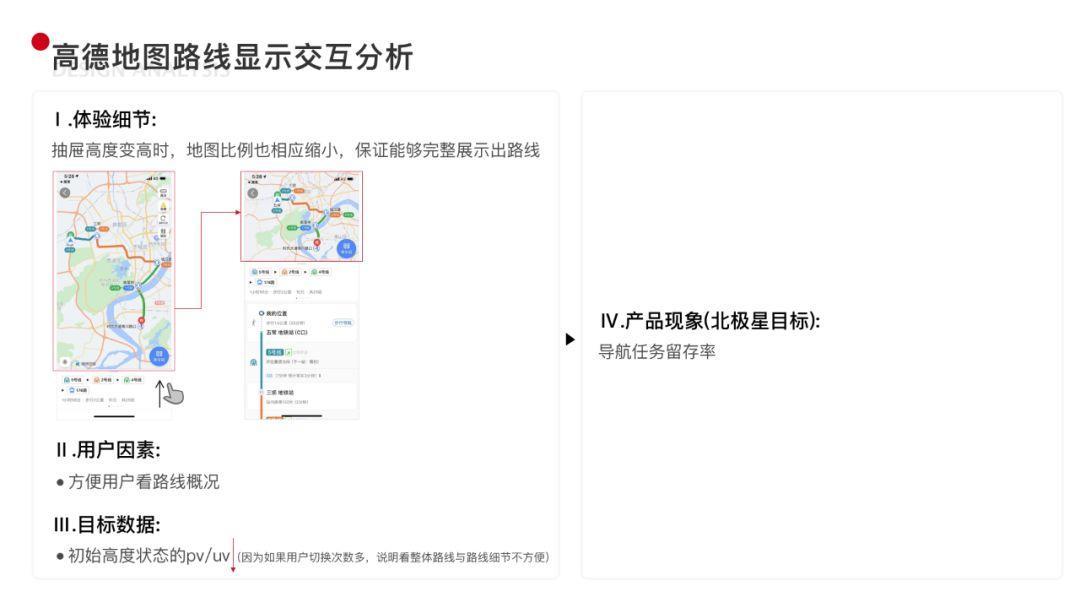Tap the home indicator bar below left drawer

click(x=114, y=416)
